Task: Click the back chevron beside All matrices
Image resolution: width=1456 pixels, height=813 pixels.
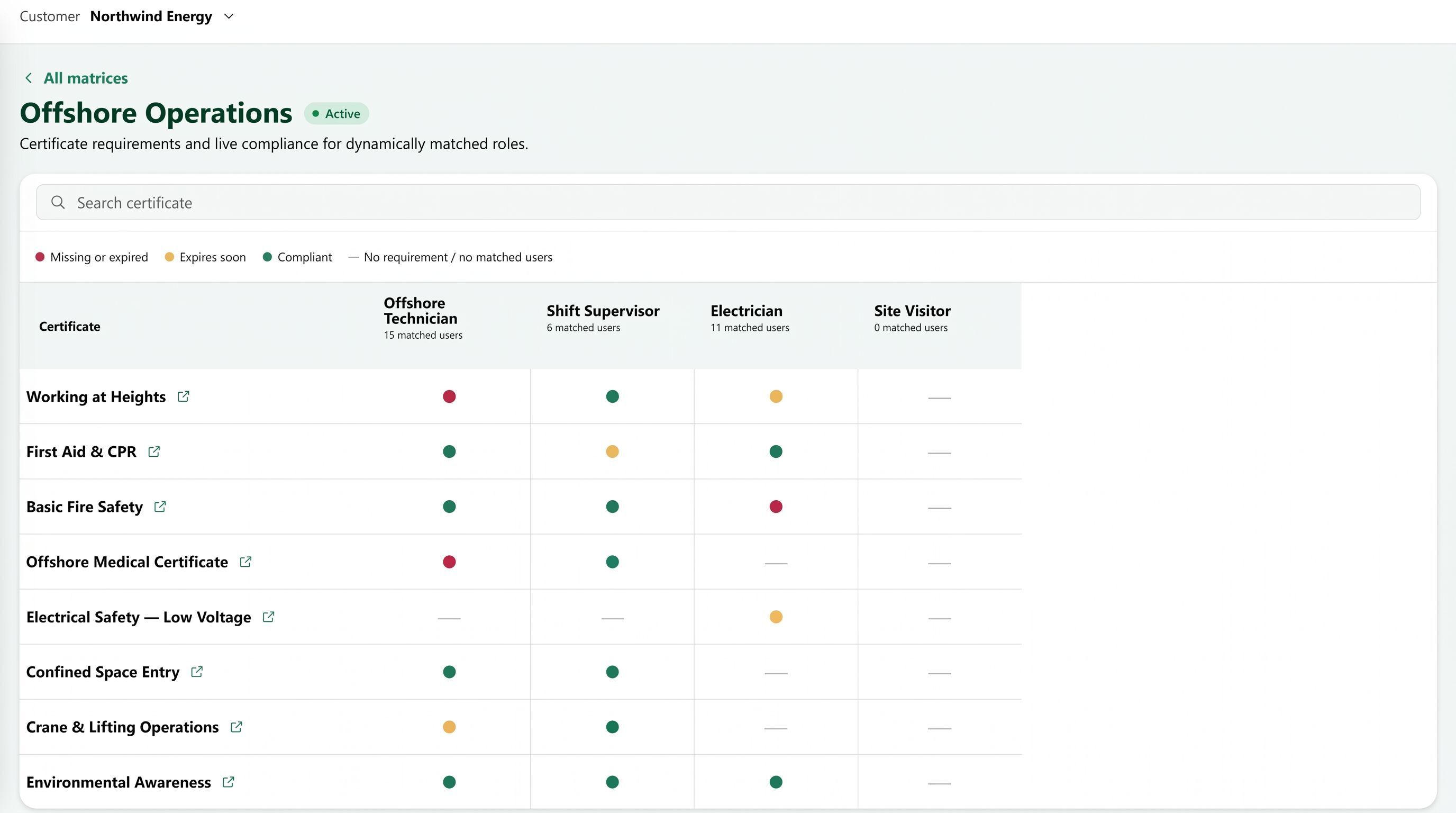Action: coord(28,78)
